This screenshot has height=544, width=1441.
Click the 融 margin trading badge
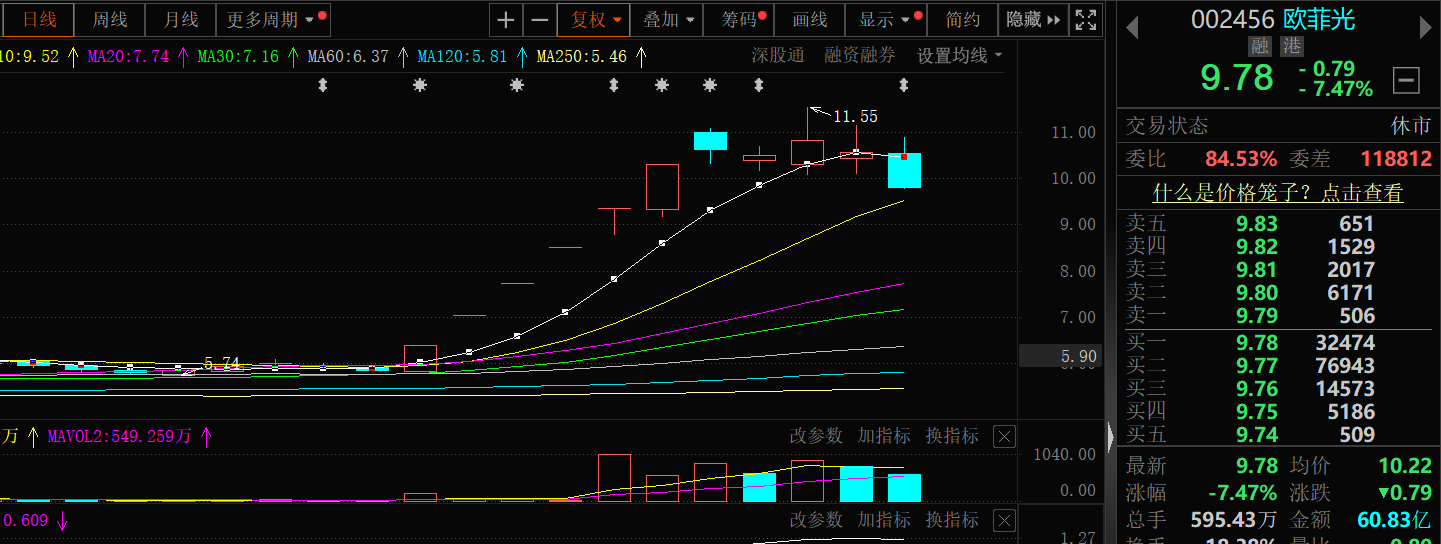(1259, 46)
